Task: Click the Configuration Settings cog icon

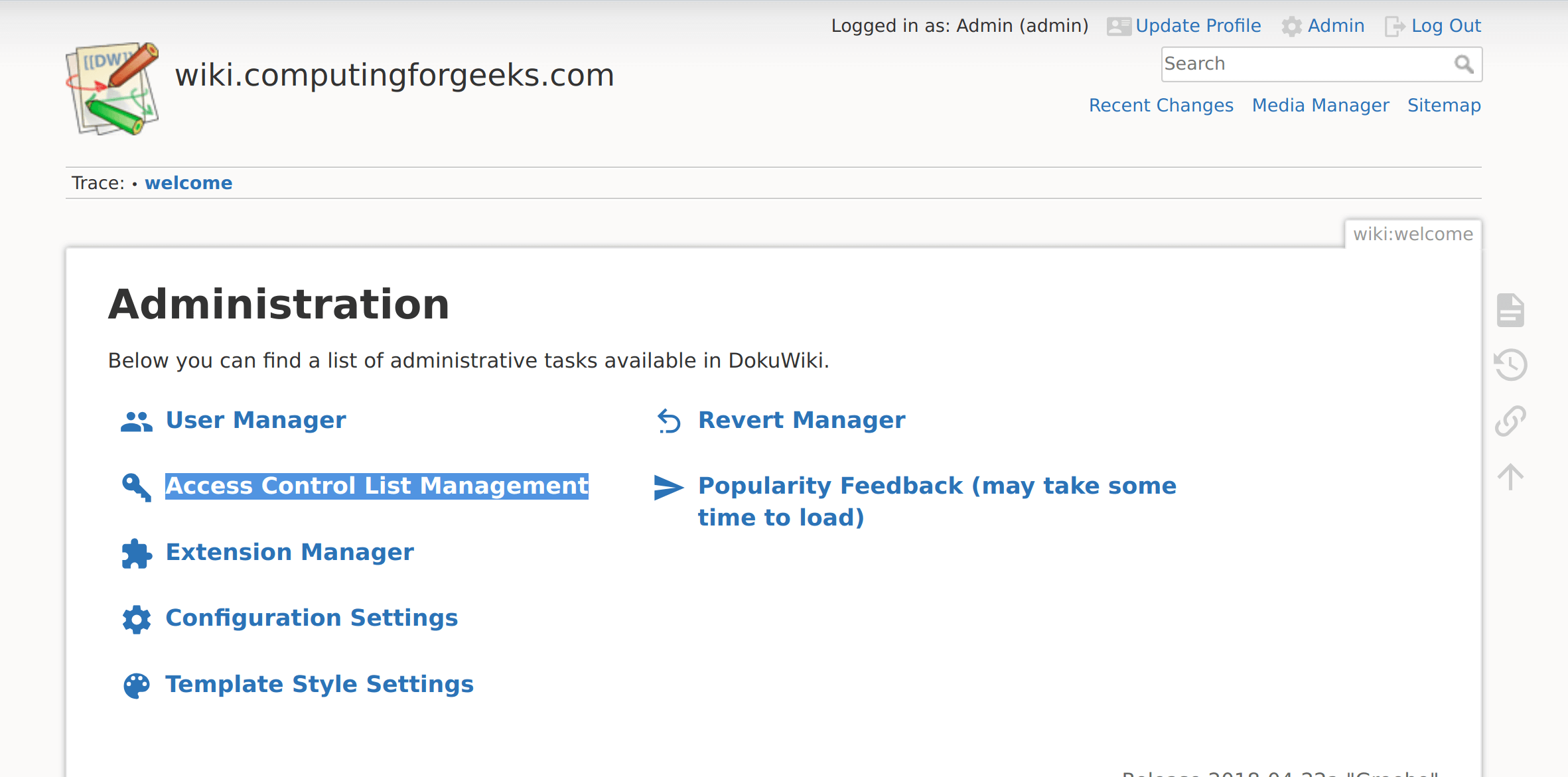Action: [137, 619]
